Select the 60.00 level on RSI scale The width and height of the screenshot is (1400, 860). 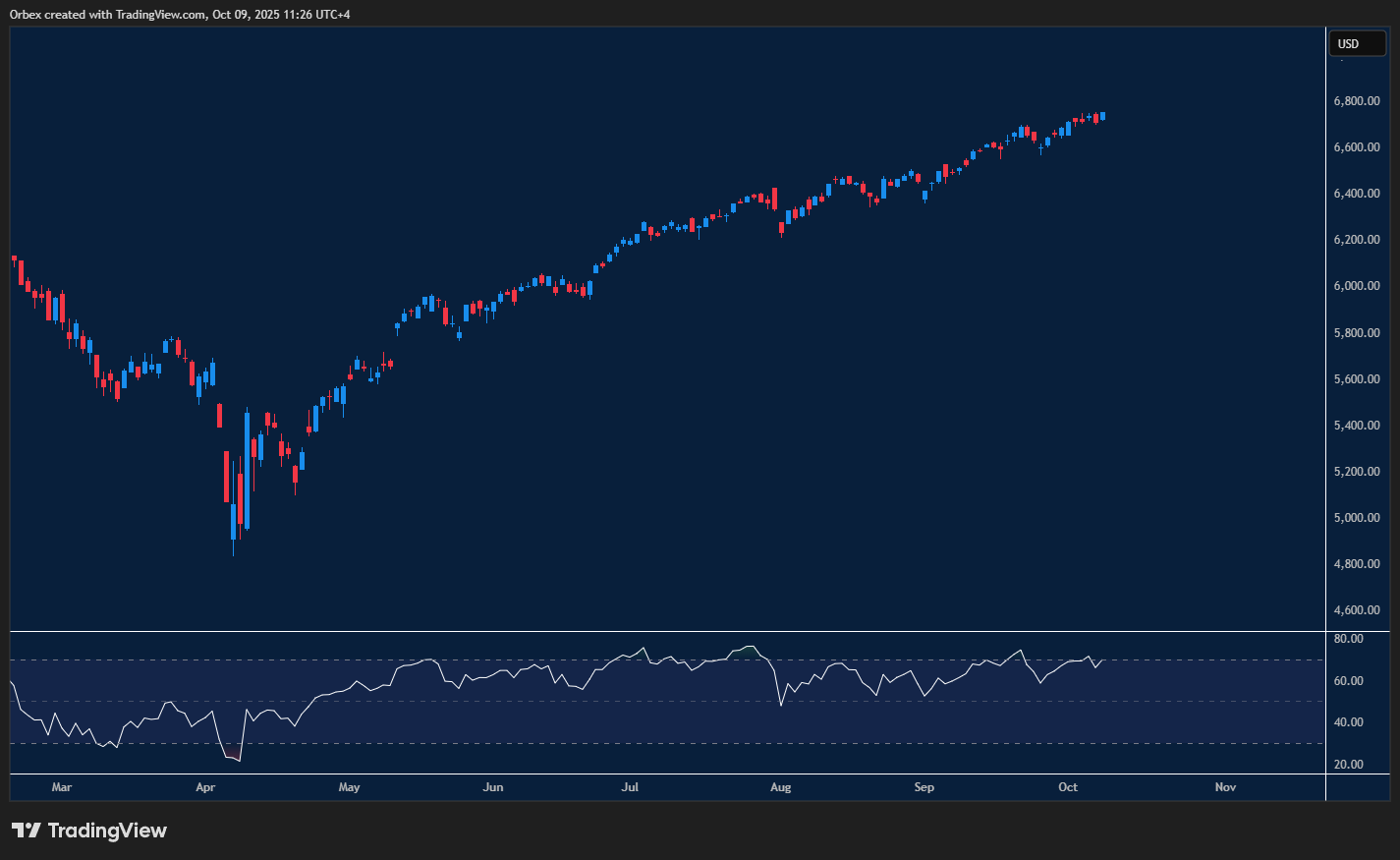tap(1348, 681)
